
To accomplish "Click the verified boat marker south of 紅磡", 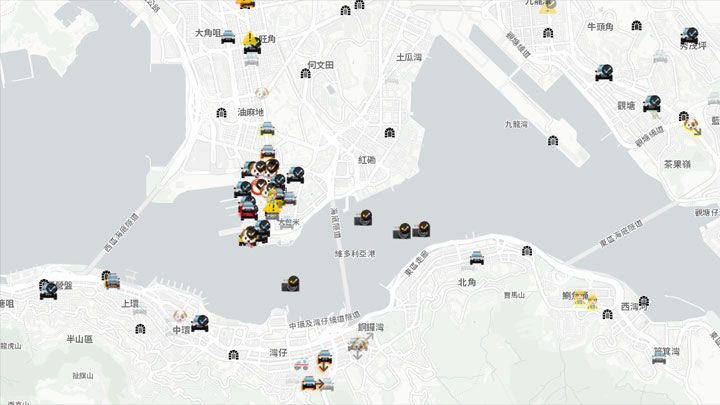I will (x=363, y=218).
